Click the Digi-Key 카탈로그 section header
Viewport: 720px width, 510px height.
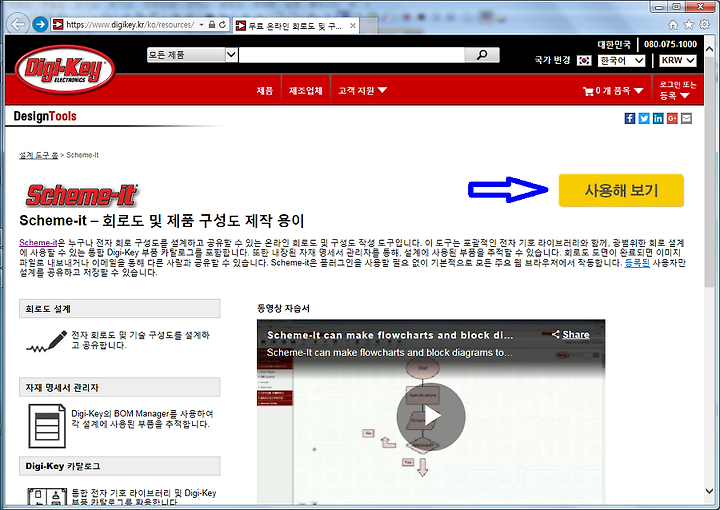click(119, 466)
